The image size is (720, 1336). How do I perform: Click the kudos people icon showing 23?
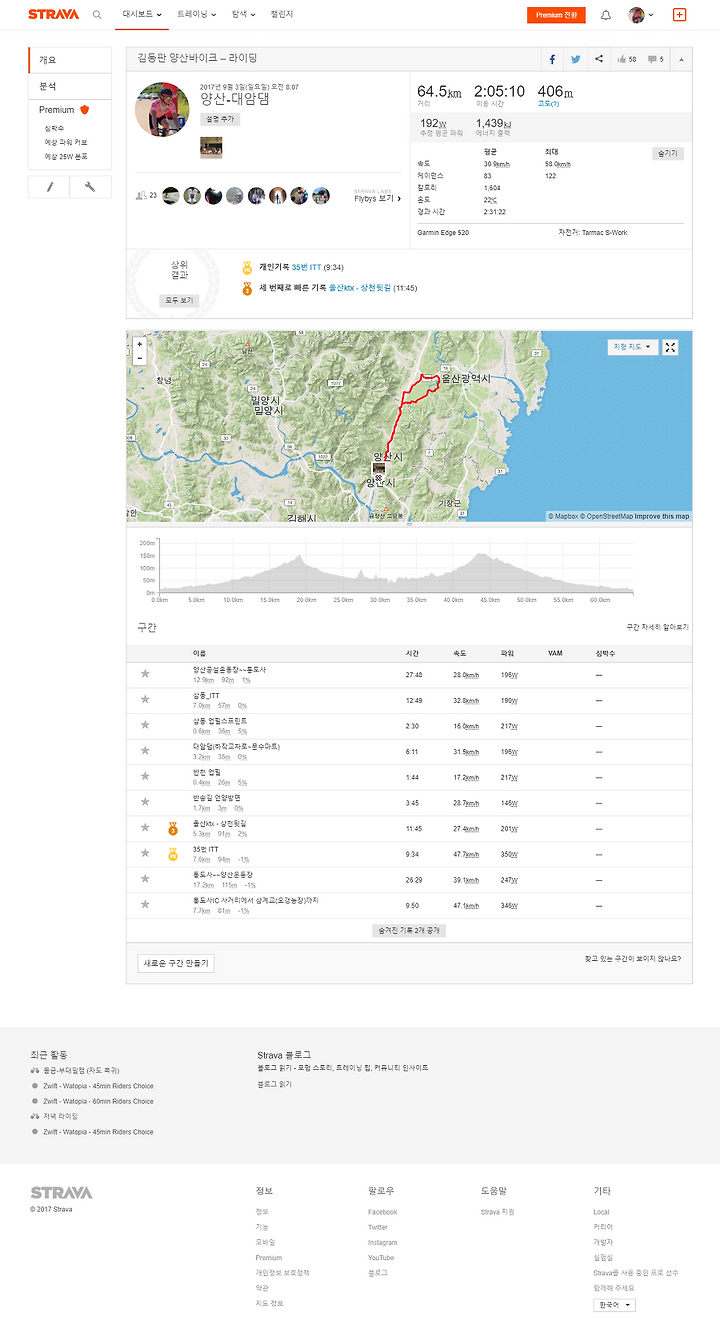point(141,196)
